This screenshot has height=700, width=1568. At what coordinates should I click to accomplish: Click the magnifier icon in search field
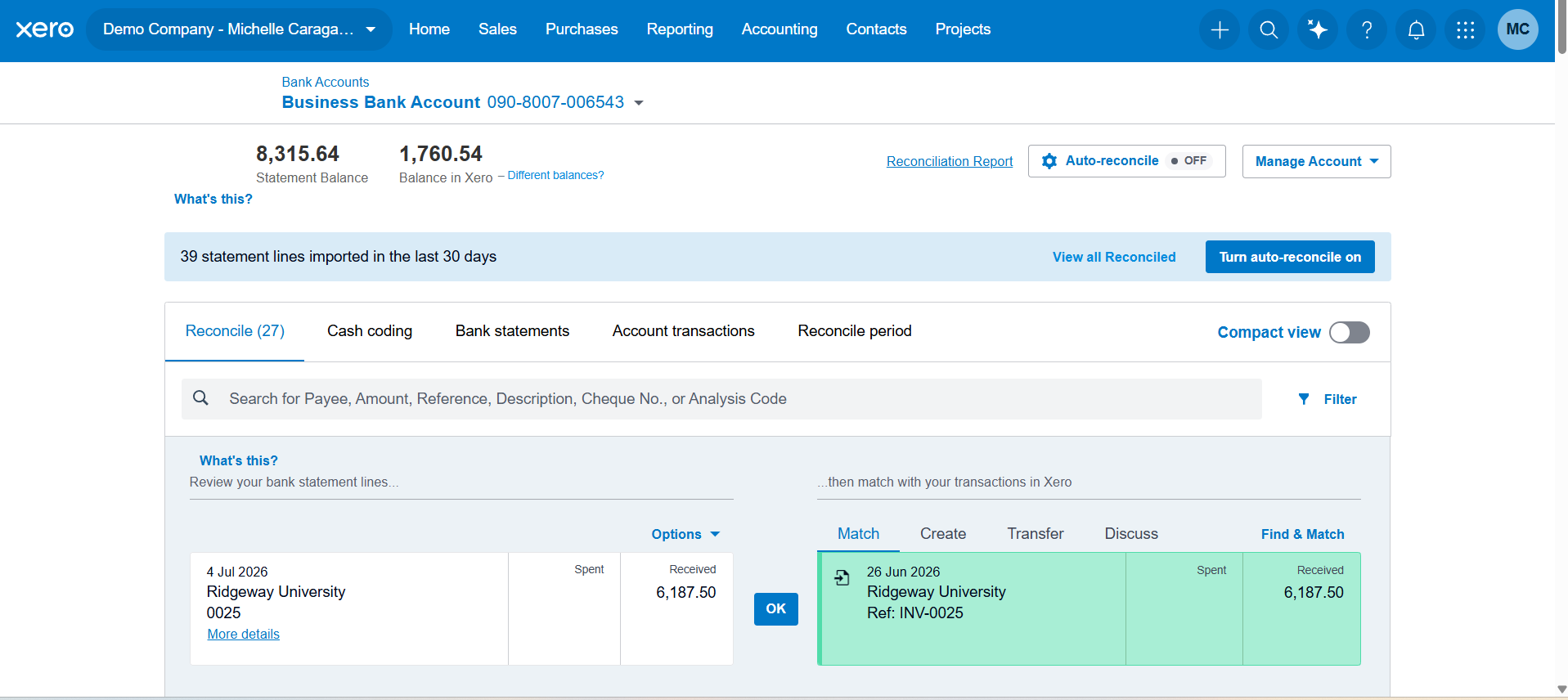(x=200, y=398)
